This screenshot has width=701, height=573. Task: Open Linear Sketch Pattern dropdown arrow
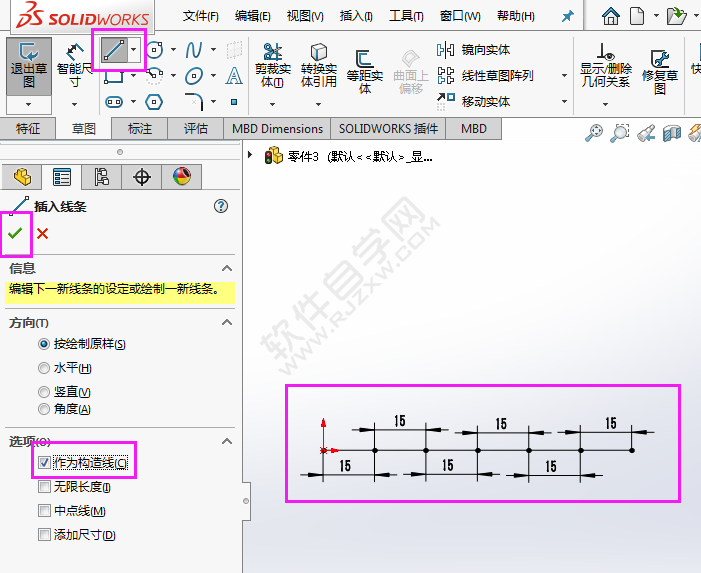(564, 76)
